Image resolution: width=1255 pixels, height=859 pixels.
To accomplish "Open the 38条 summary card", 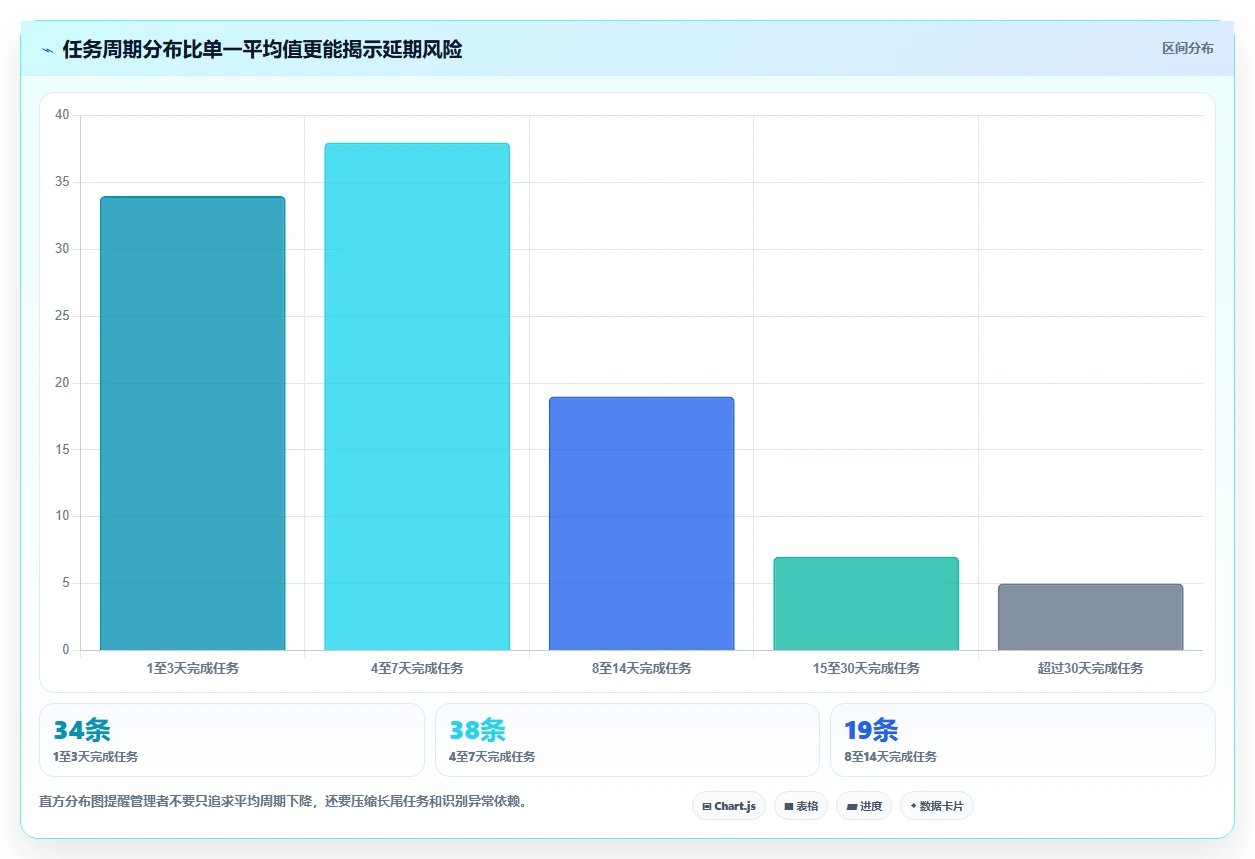I will 627,740.
